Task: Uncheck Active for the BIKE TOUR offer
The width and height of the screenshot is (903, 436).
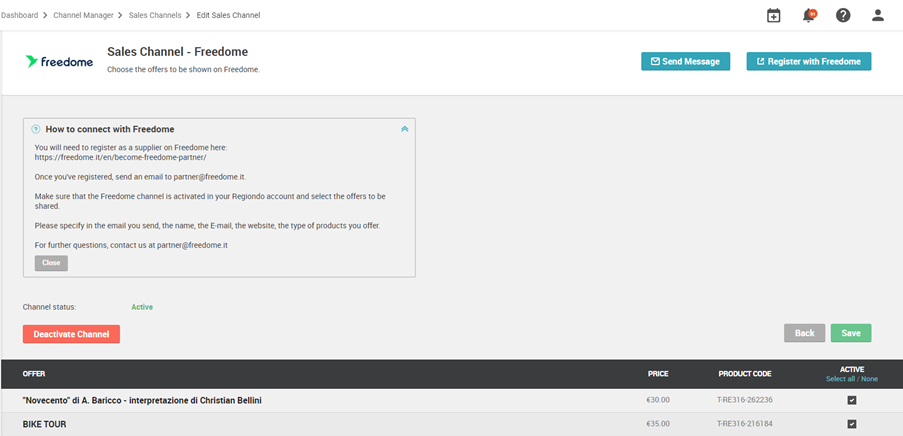Action: tap(852, 424)
